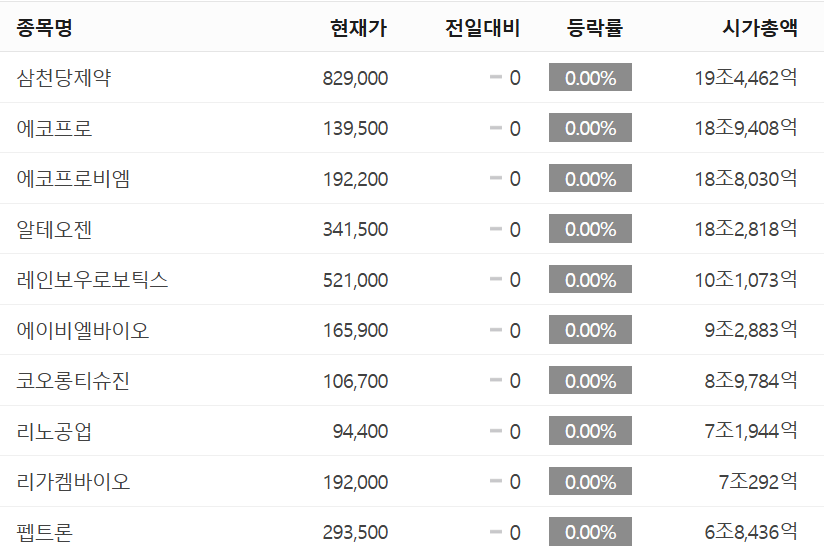Open the 펩트론 stock page
Screen dimensions: 824x553
pyautogui.click(x=45, y=532)
